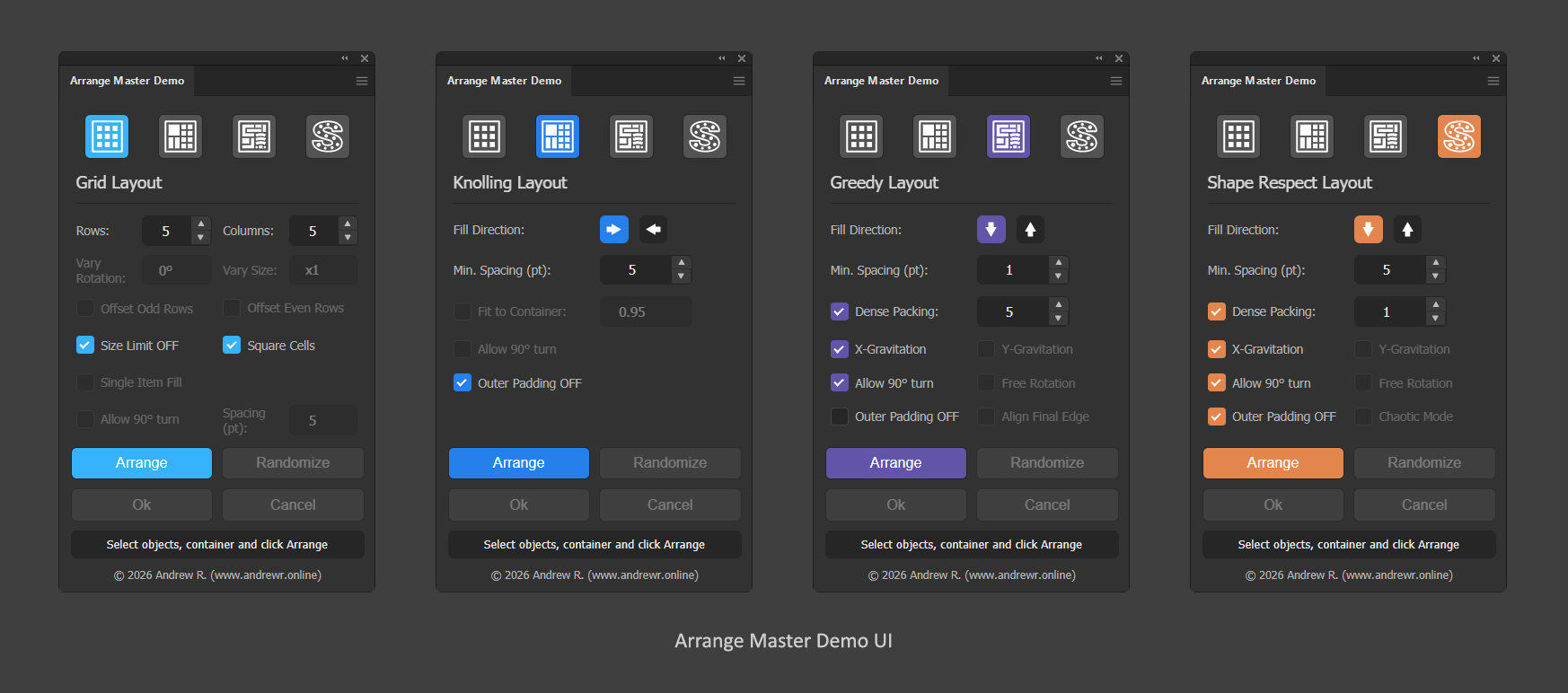Toggle Dense Packing in Shape Respect panel
1568x693 pixels.
point(1217,311)
